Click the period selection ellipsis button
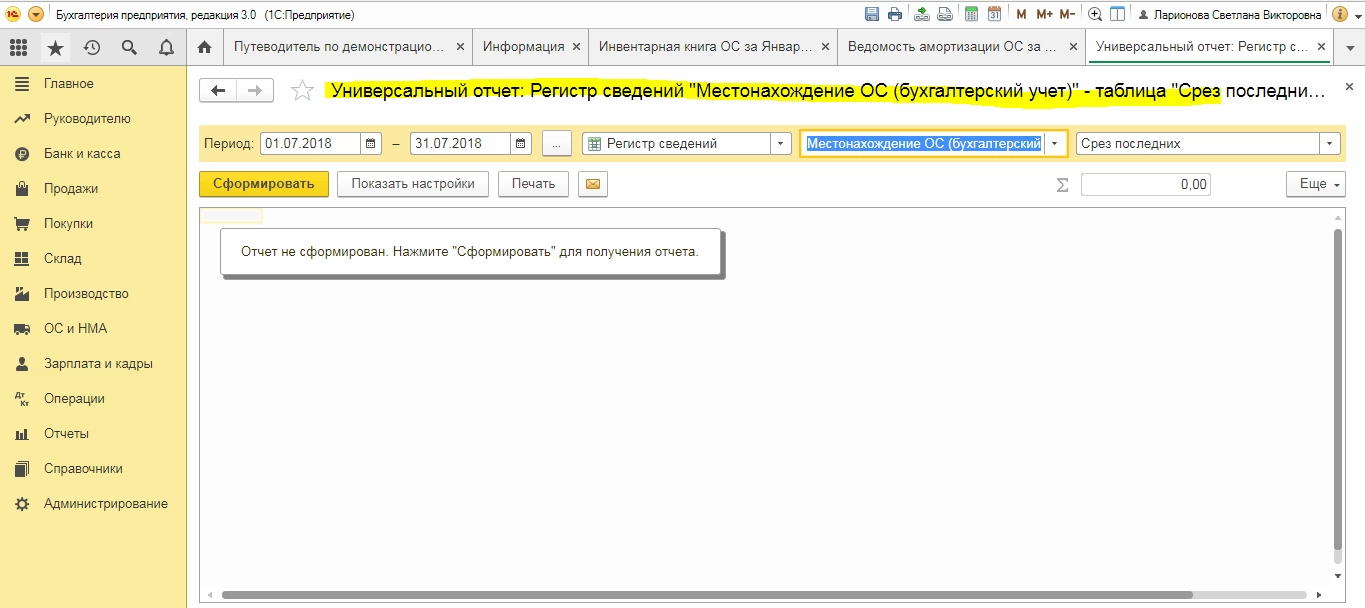 pyautogui.click(x=556, y=143)
